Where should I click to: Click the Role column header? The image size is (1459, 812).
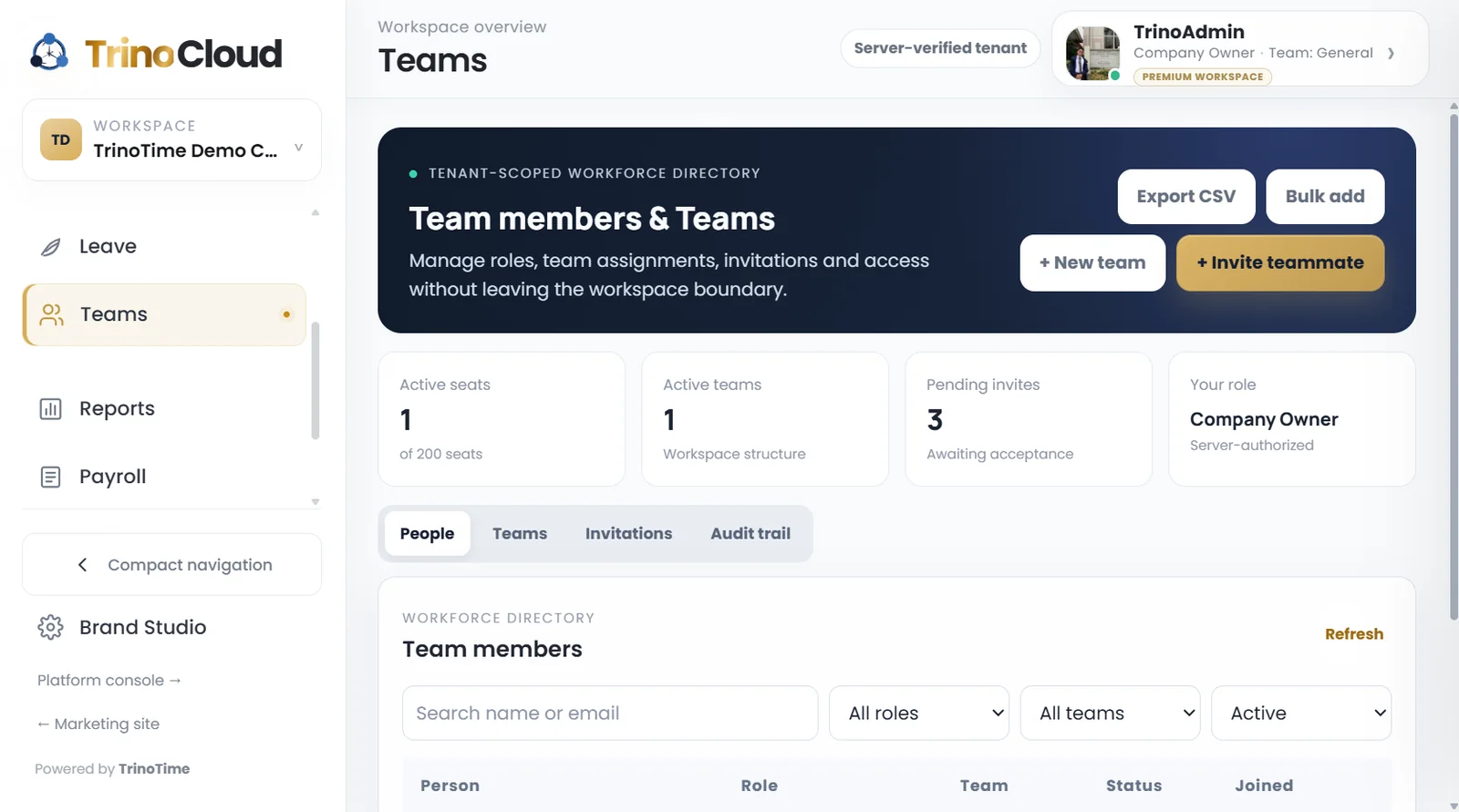(x=760, y=786)
